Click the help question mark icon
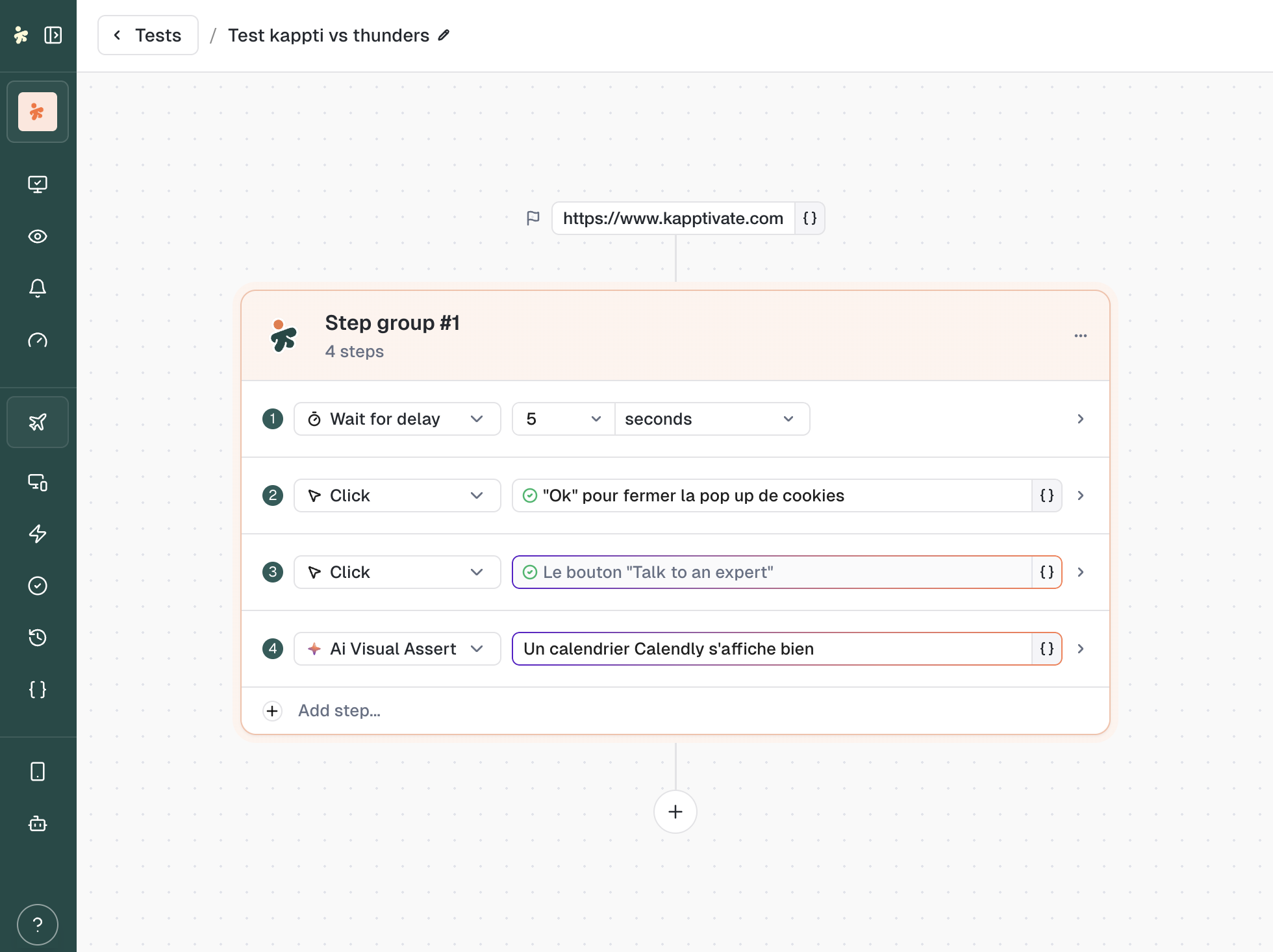 (38, 925)
